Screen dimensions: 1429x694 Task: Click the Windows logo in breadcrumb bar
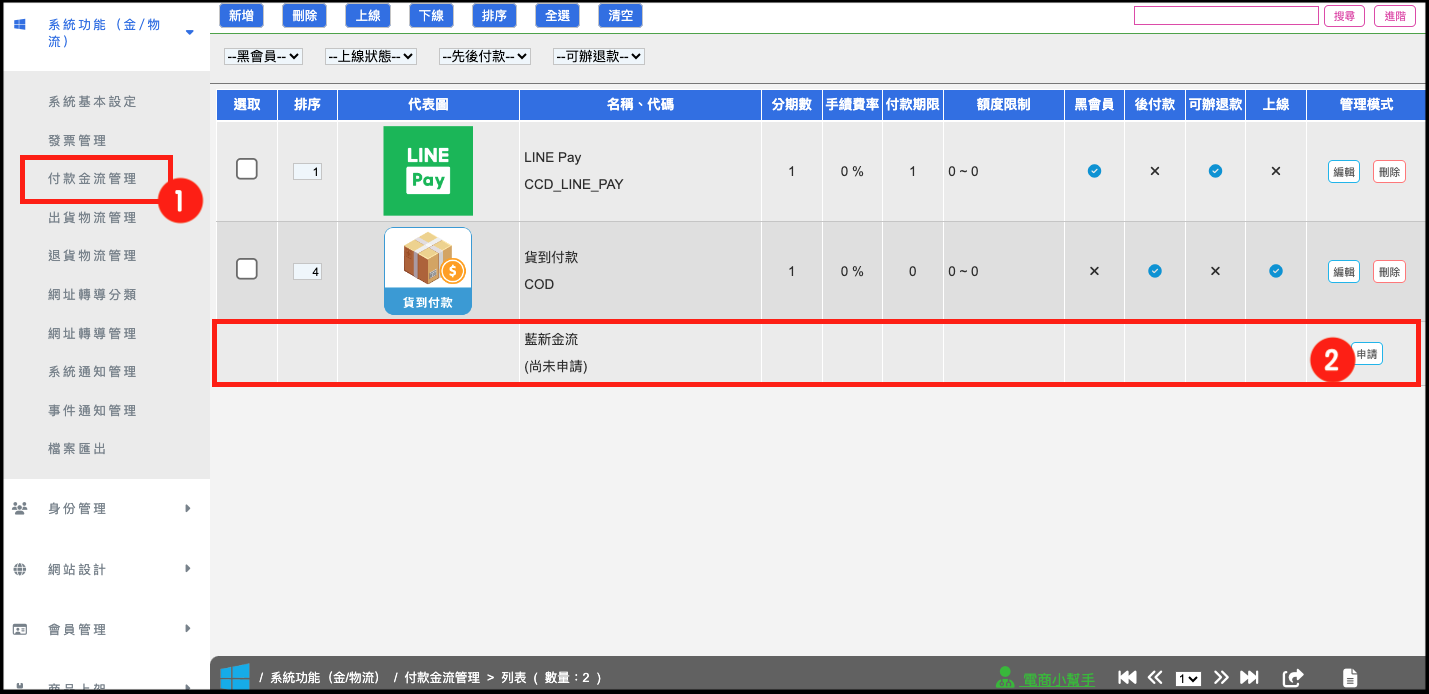235,677
